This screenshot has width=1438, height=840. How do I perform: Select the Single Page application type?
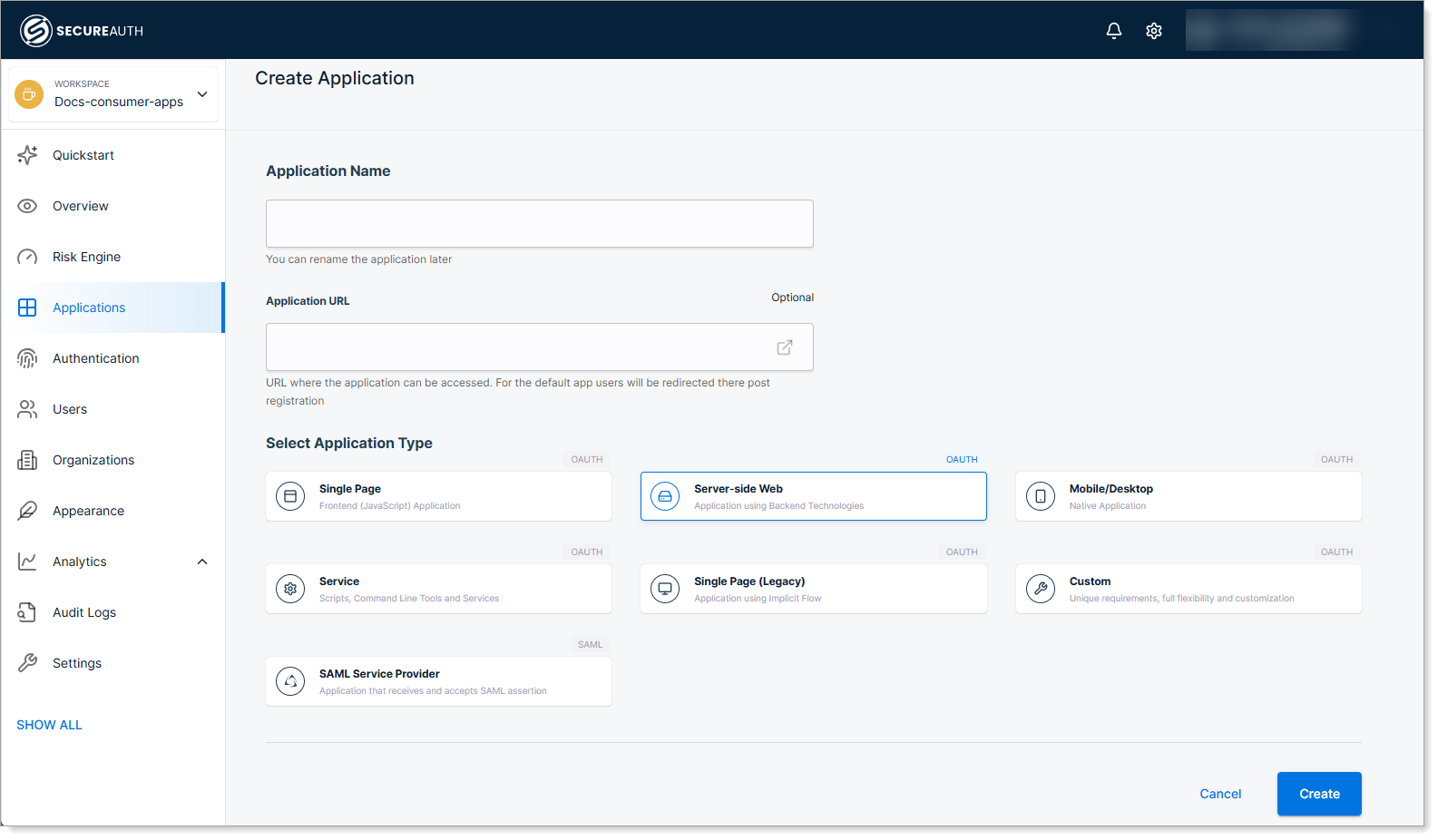click(x=438, y=496)
